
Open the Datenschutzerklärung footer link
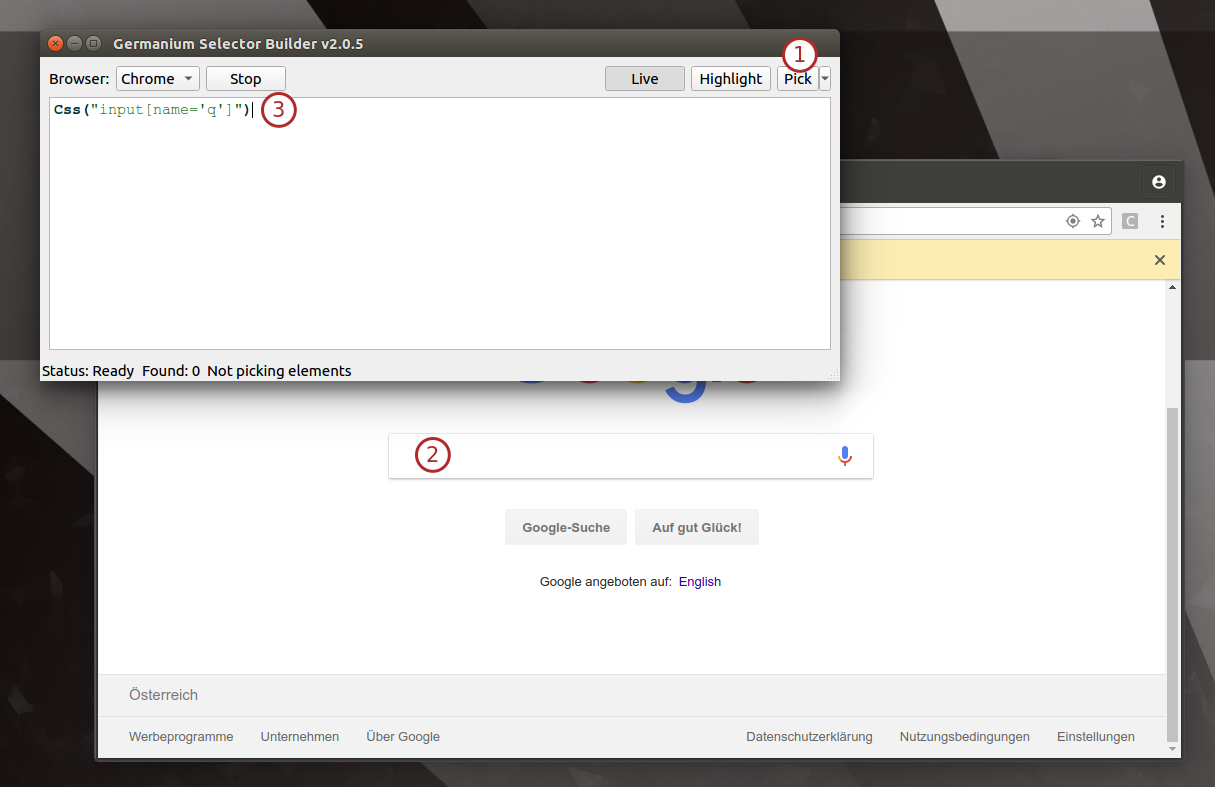pyautogui.click(x=809, y=737)
